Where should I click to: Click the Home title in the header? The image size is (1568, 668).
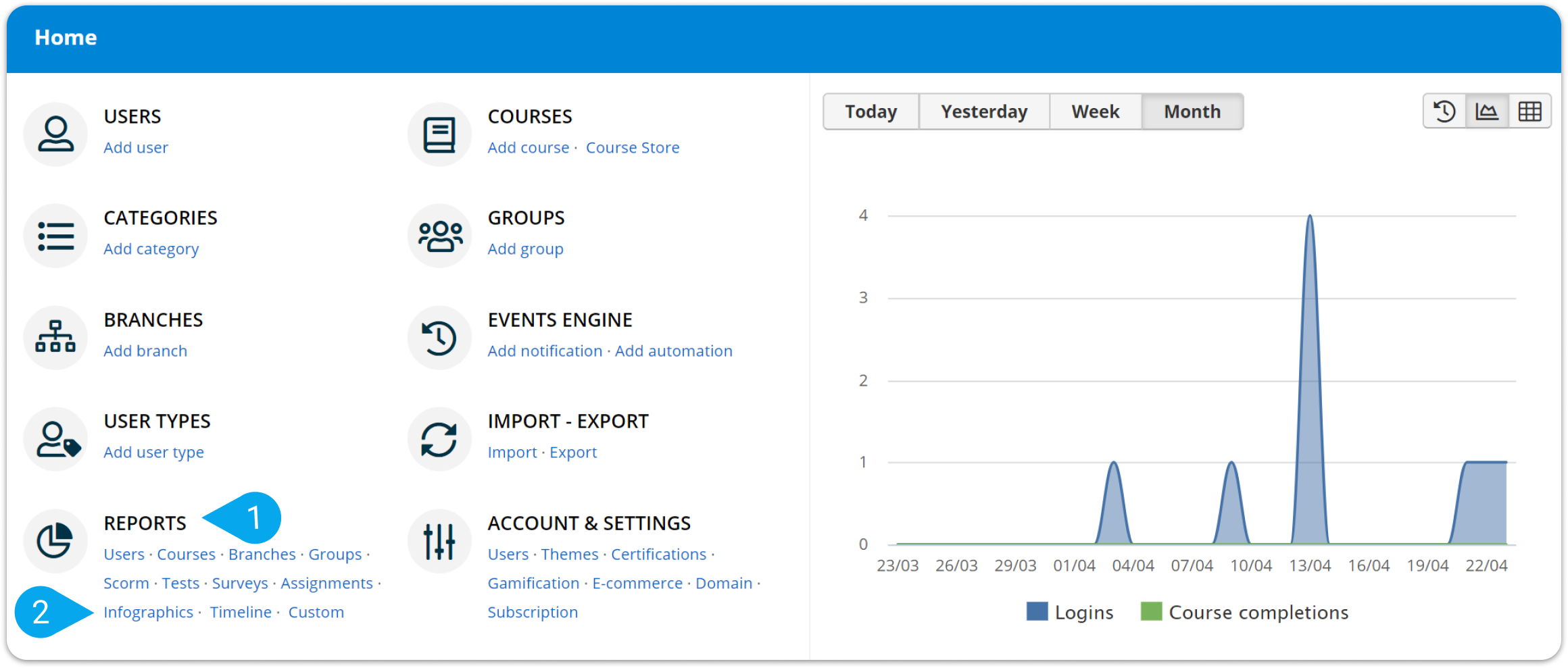tap(66, 38)
